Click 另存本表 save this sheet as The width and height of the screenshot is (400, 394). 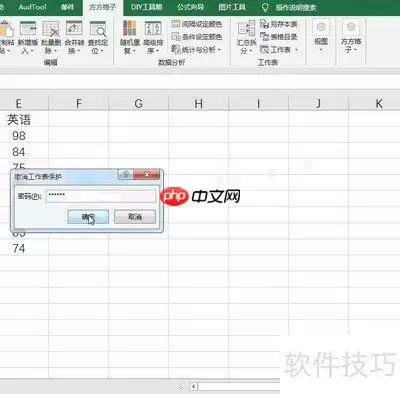[x=278, y=24]
